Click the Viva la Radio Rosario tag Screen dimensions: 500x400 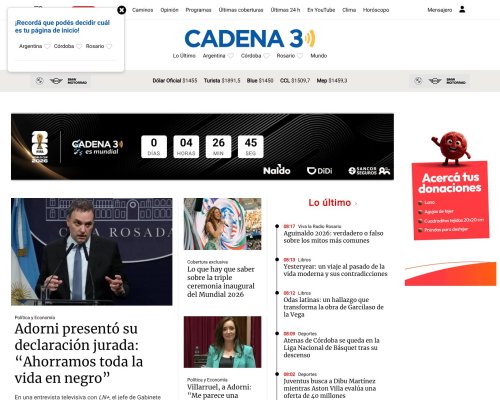click(x=319, y=226)
